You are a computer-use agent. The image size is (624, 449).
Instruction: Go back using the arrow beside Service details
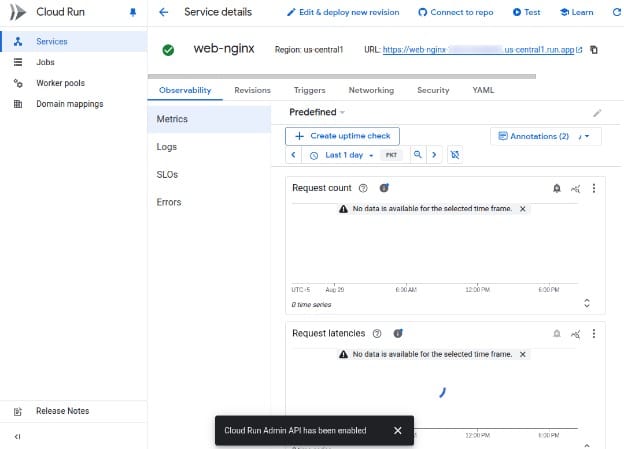[164, 12]
